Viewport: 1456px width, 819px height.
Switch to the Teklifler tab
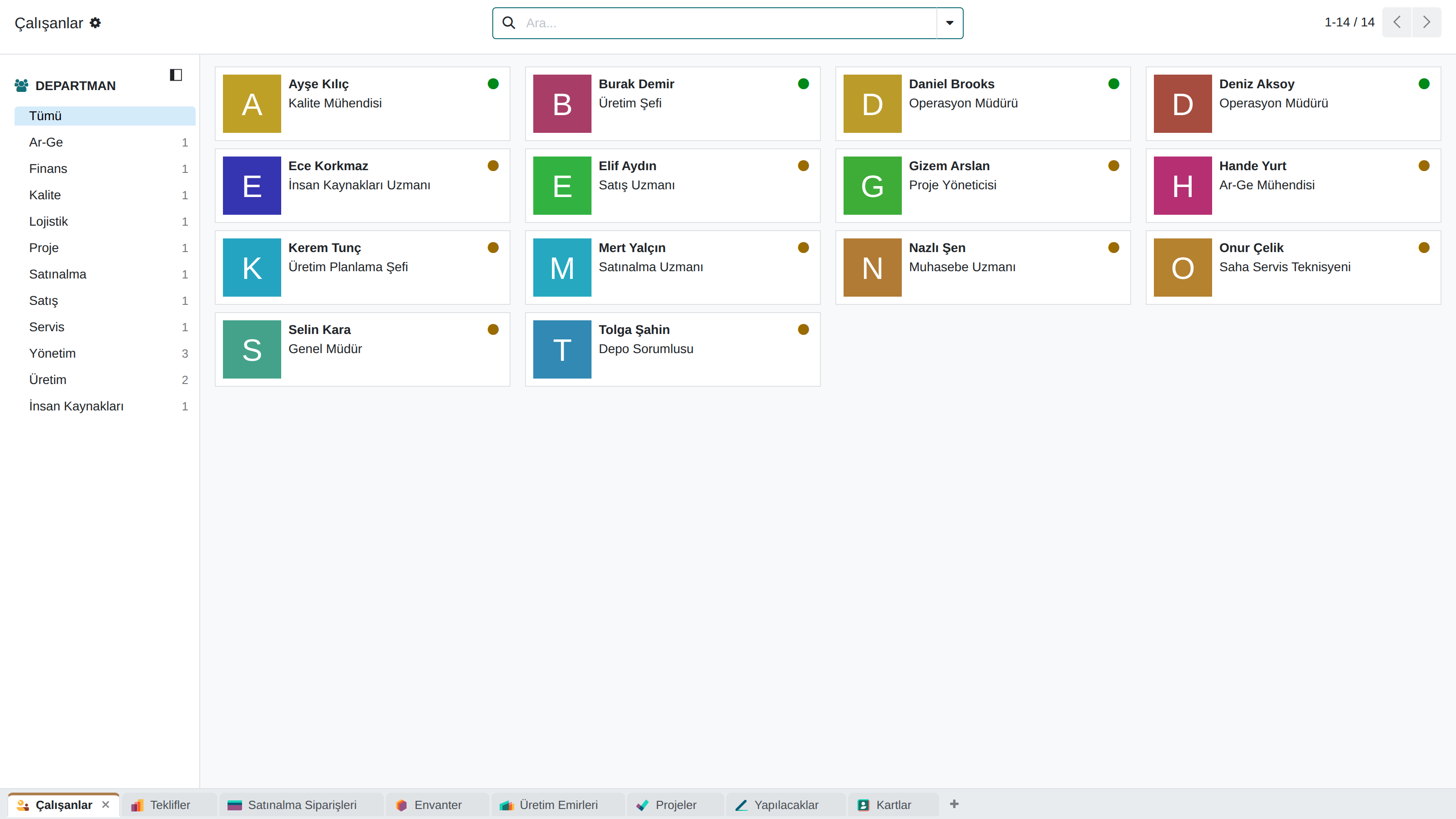click(170, 805)
